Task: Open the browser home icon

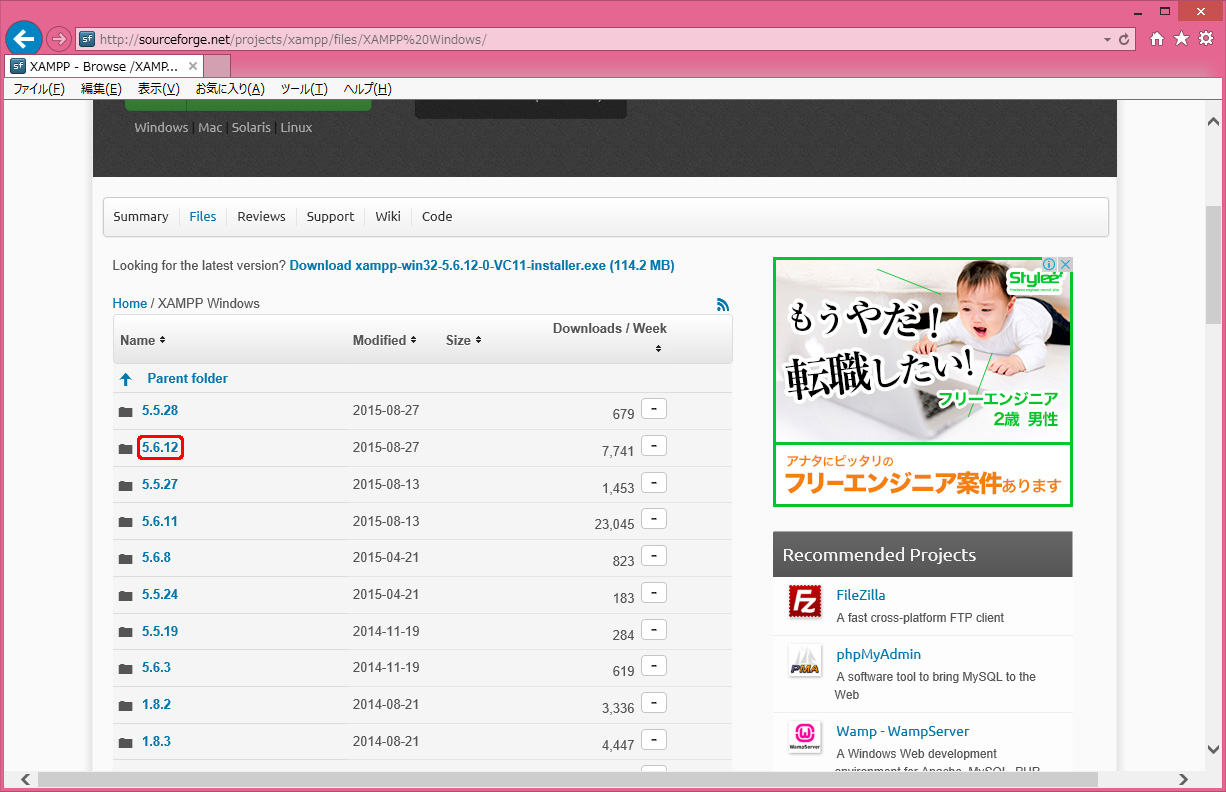Action: coord(1157,39)
